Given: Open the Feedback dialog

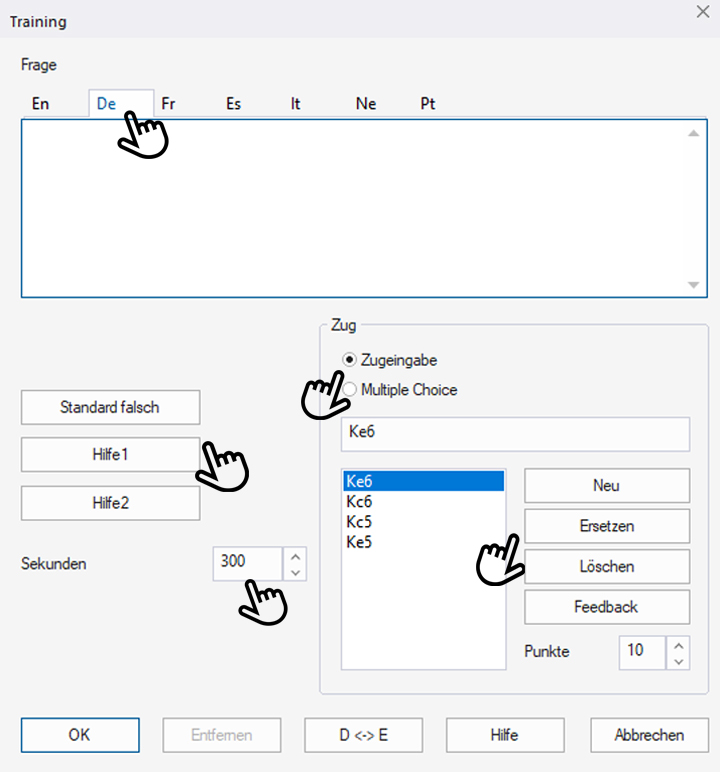Looking at the screenshot, I should pos(607,607).
